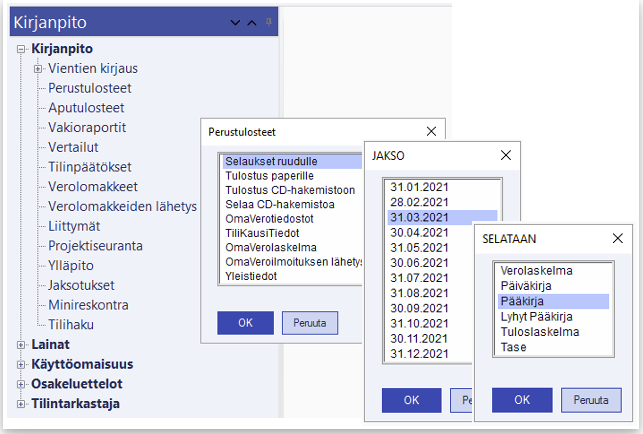Expand the Osakeluettelot tree node
Image resolution: width=643 pixels, height=434 pixels.
point(21,384)
